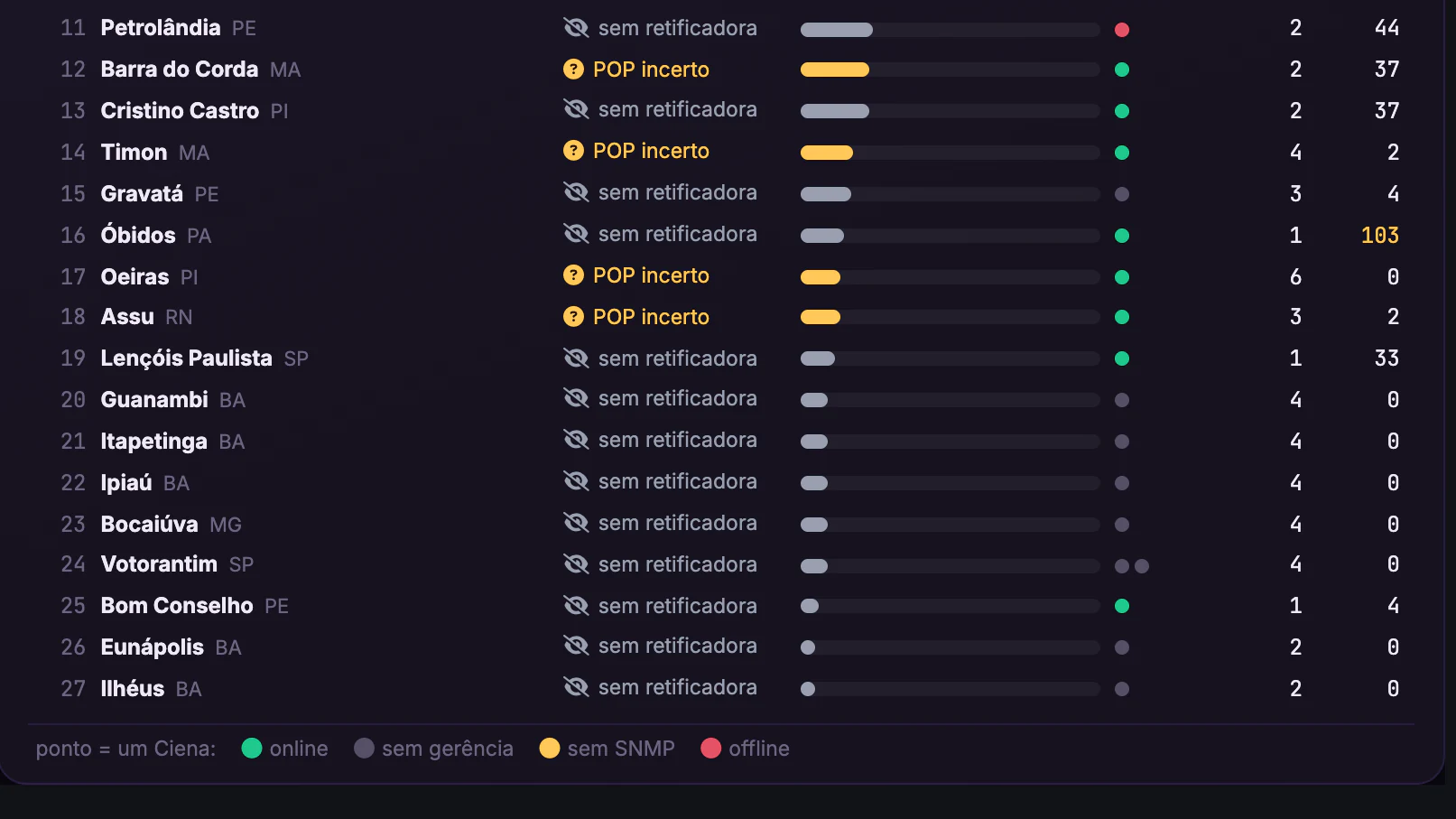
Task: Click the question mark icon in Timon row
Action: [573, 151]
